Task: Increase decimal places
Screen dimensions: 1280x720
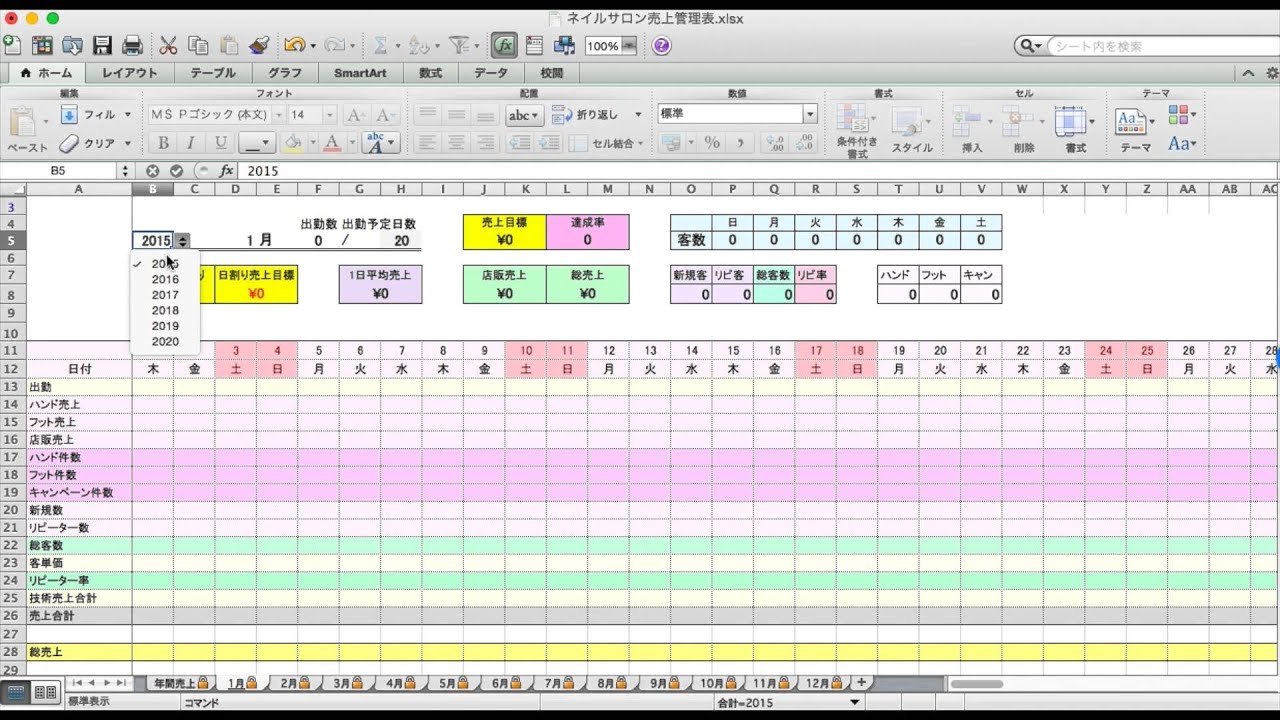Action: pos(775,143)
